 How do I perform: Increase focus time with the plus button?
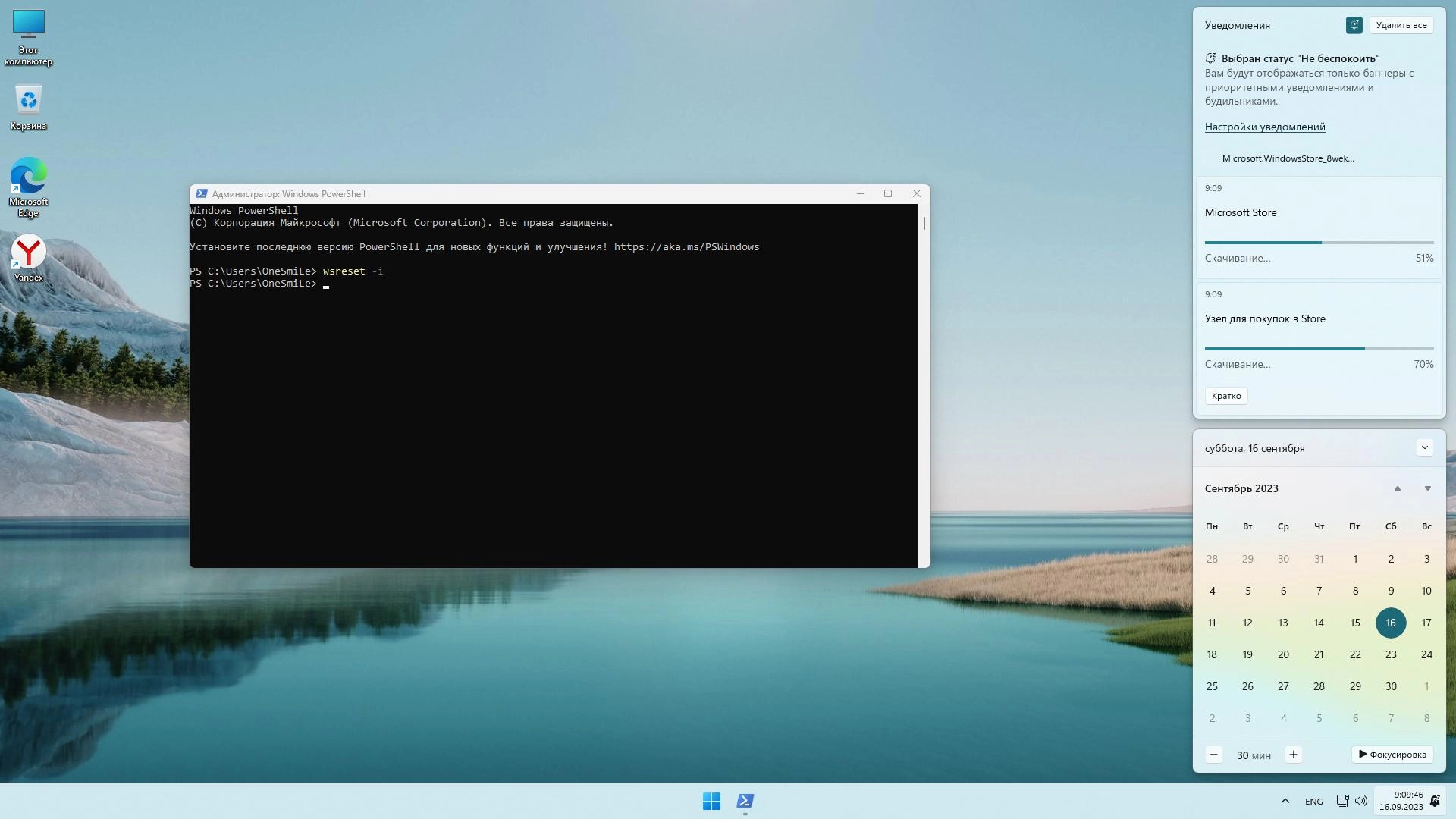(x=1293, y=755)
